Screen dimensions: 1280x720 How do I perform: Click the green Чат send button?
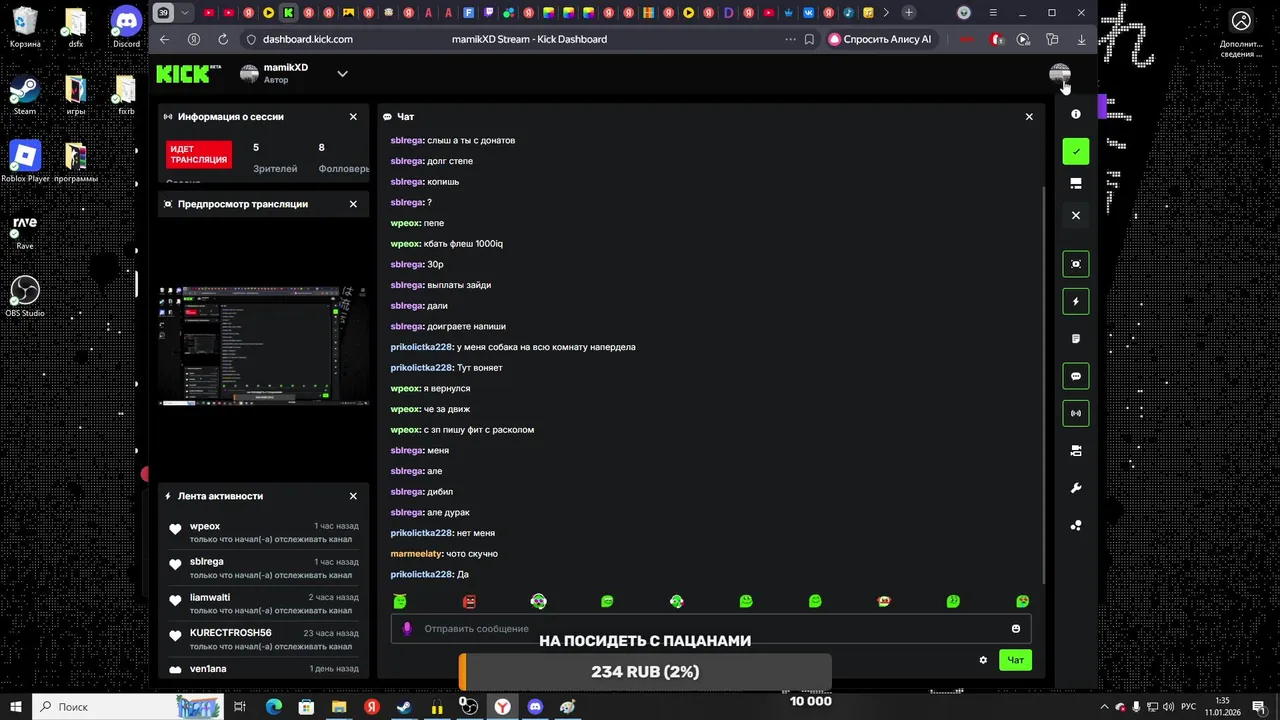pos(1016,660)
